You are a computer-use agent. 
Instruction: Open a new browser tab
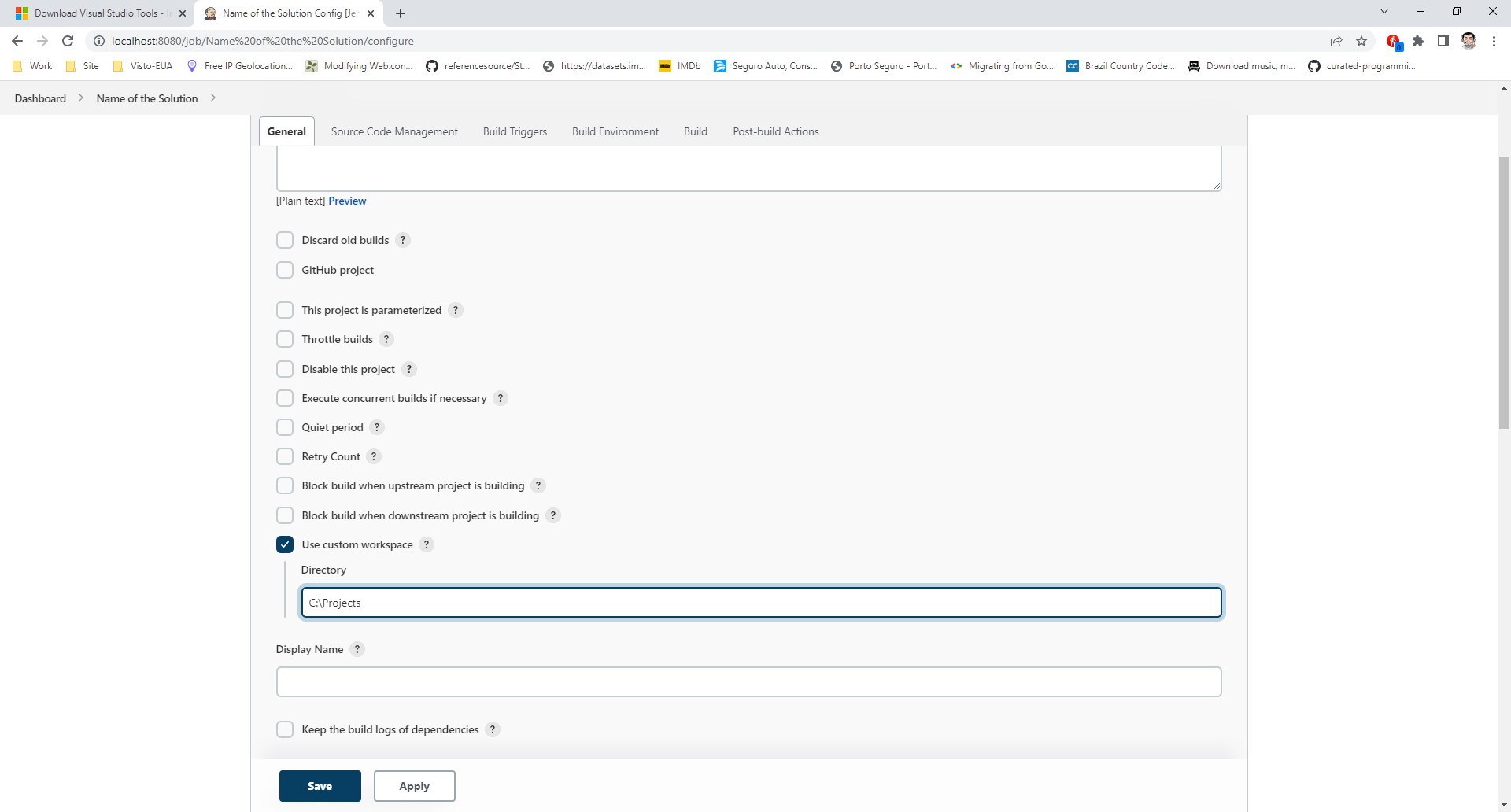point(401,13)
